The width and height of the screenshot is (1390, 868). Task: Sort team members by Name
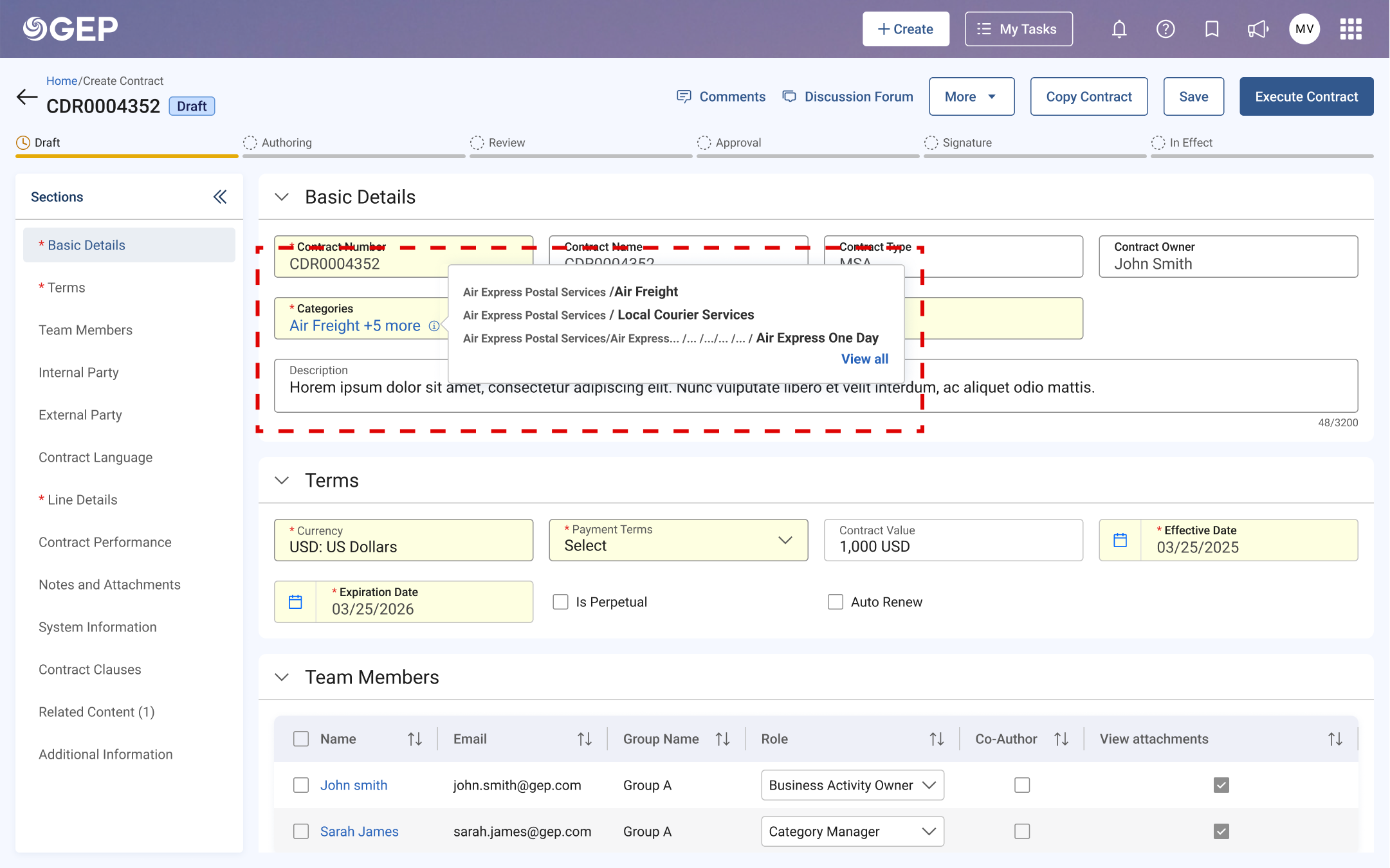(x=415, y=739)
